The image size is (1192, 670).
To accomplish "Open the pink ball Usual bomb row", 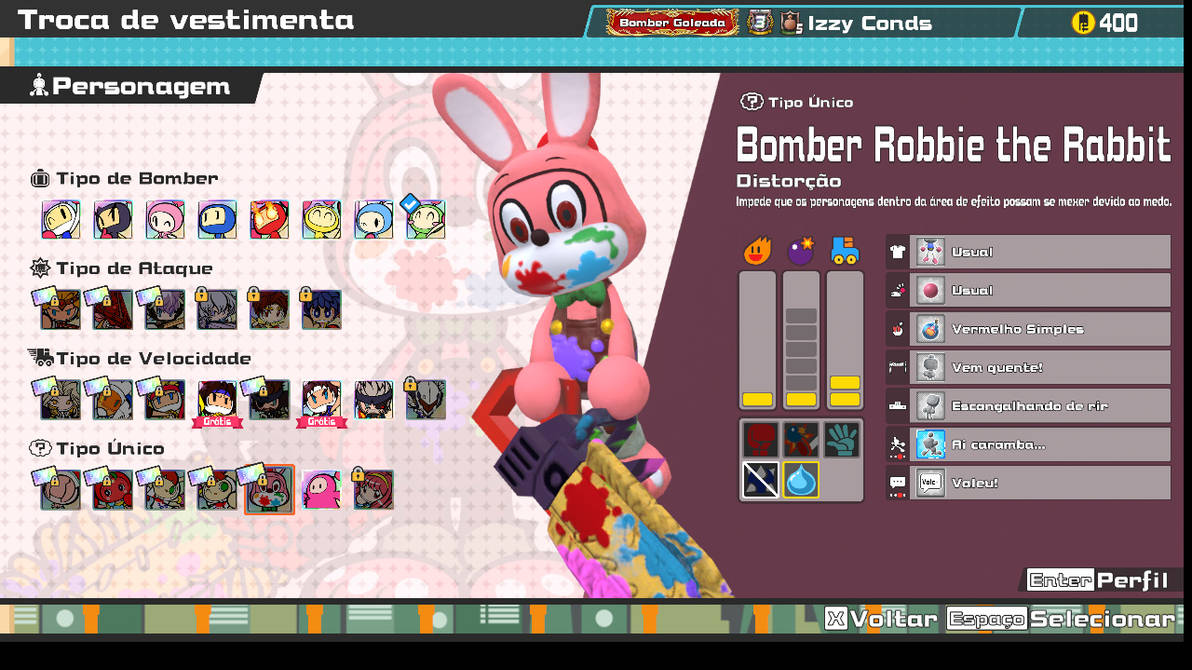I will (x=1029, y=291).
